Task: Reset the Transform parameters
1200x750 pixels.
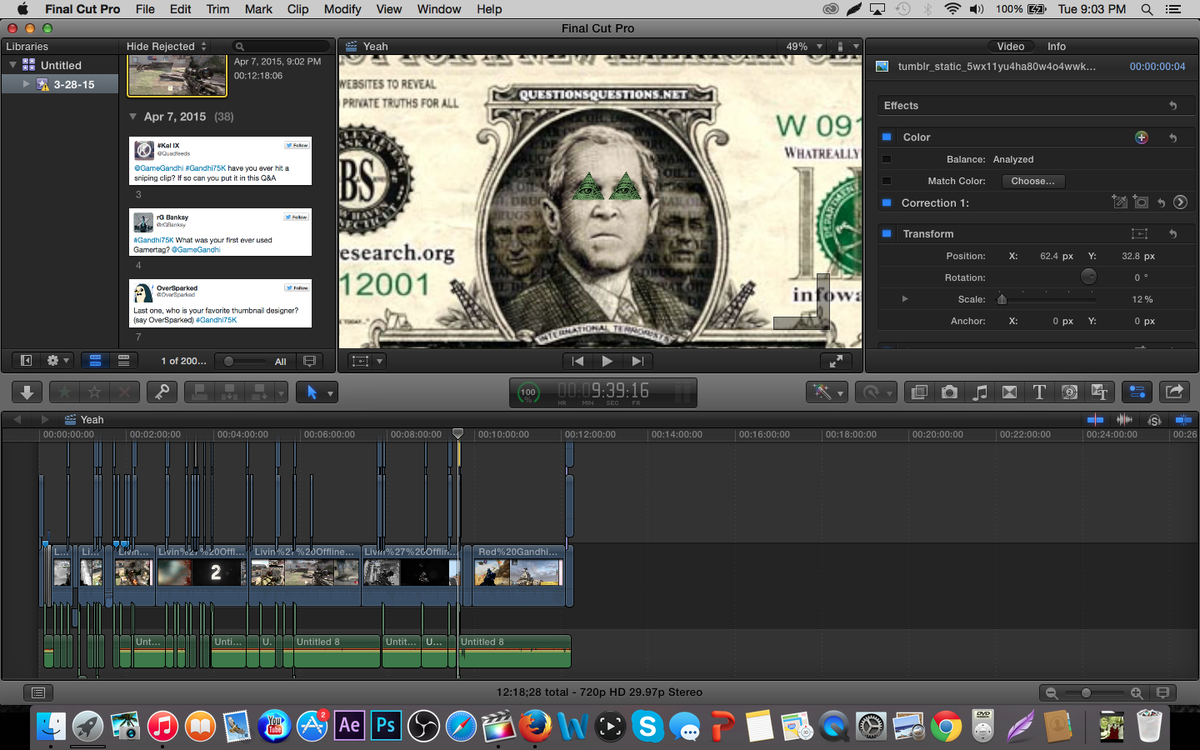Action: click(x=1173, y=233)
